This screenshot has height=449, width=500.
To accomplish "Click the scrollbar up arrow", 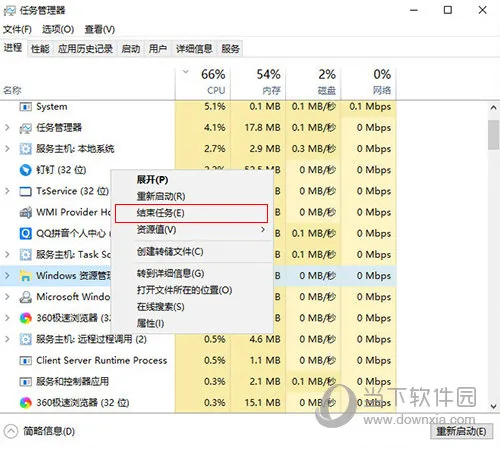I will (493, 108).
